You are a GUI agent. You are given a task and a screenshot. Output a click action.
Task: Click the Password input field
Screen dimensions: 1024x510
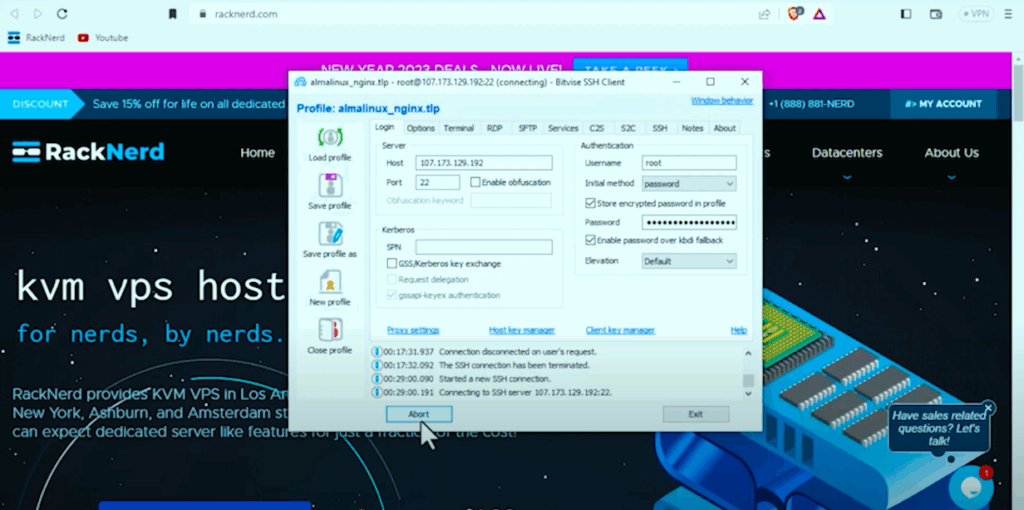tap(689, 222)
